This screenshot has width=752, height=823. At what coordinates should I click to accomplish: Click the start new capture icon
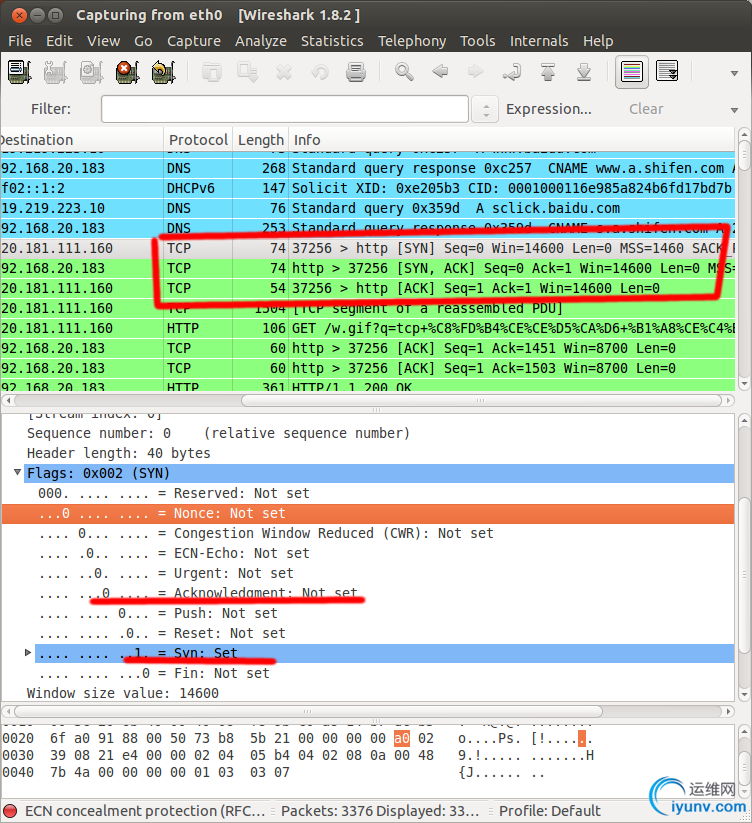coord(92,72)
